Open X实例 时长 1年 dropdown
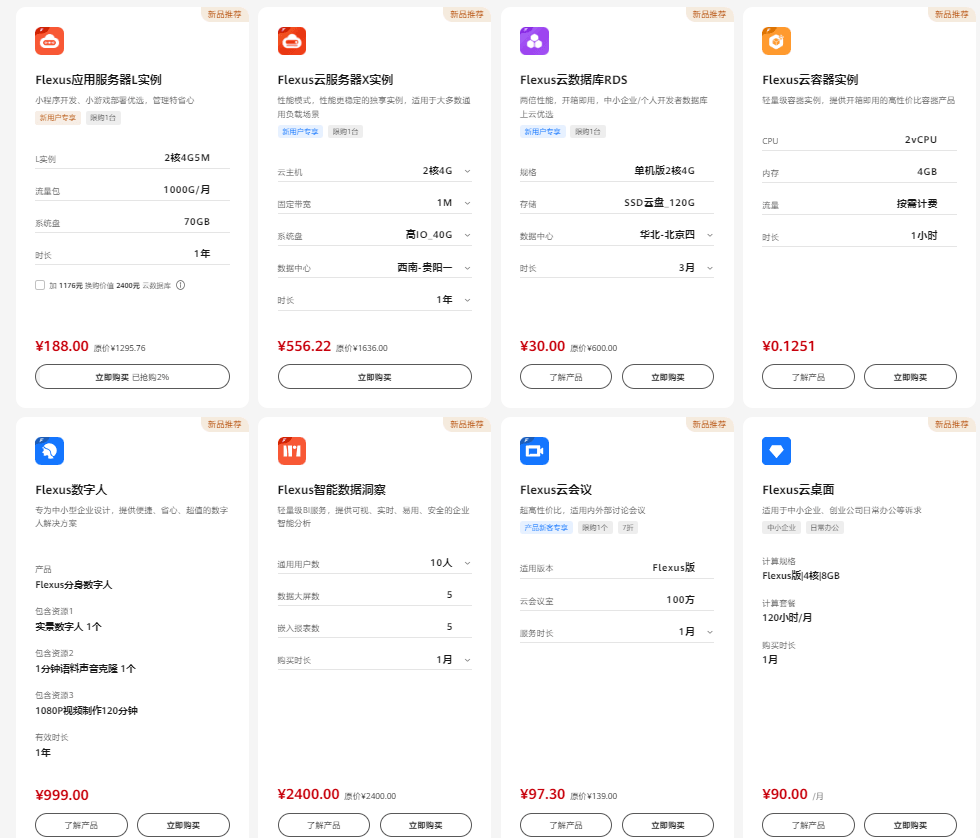 [x=374, y=300]
